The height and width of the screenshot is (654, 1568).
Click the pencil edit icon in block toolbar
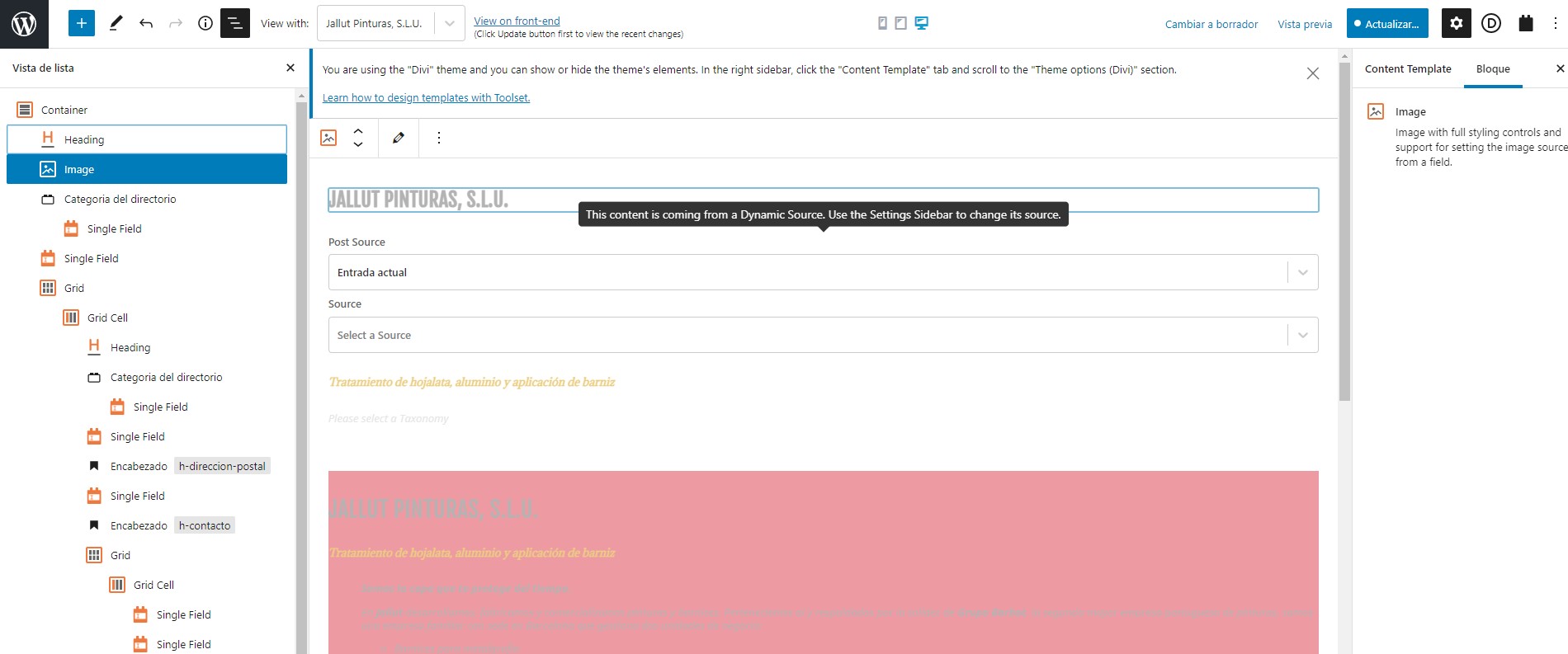(399, 138)
